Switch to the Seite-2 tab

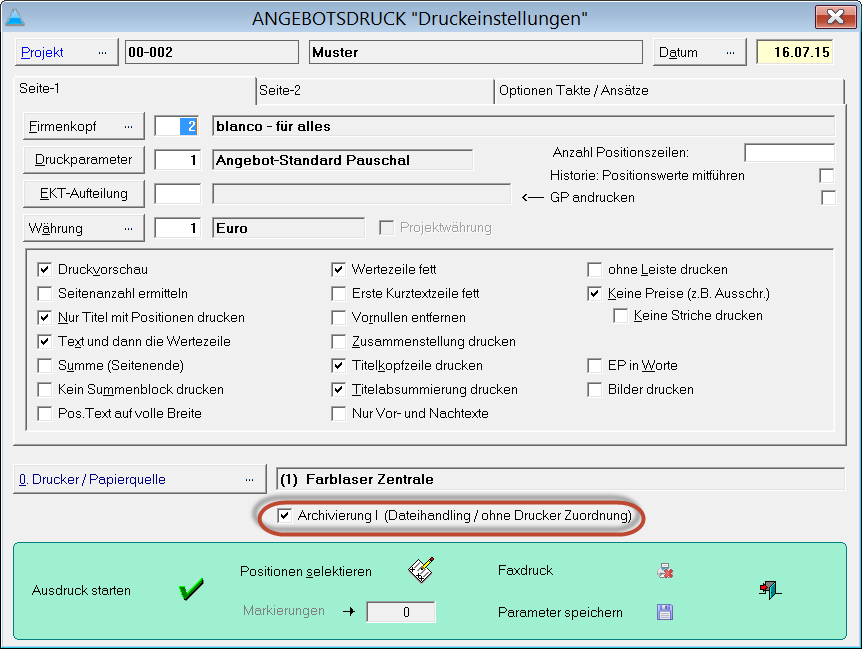(280, 90)
